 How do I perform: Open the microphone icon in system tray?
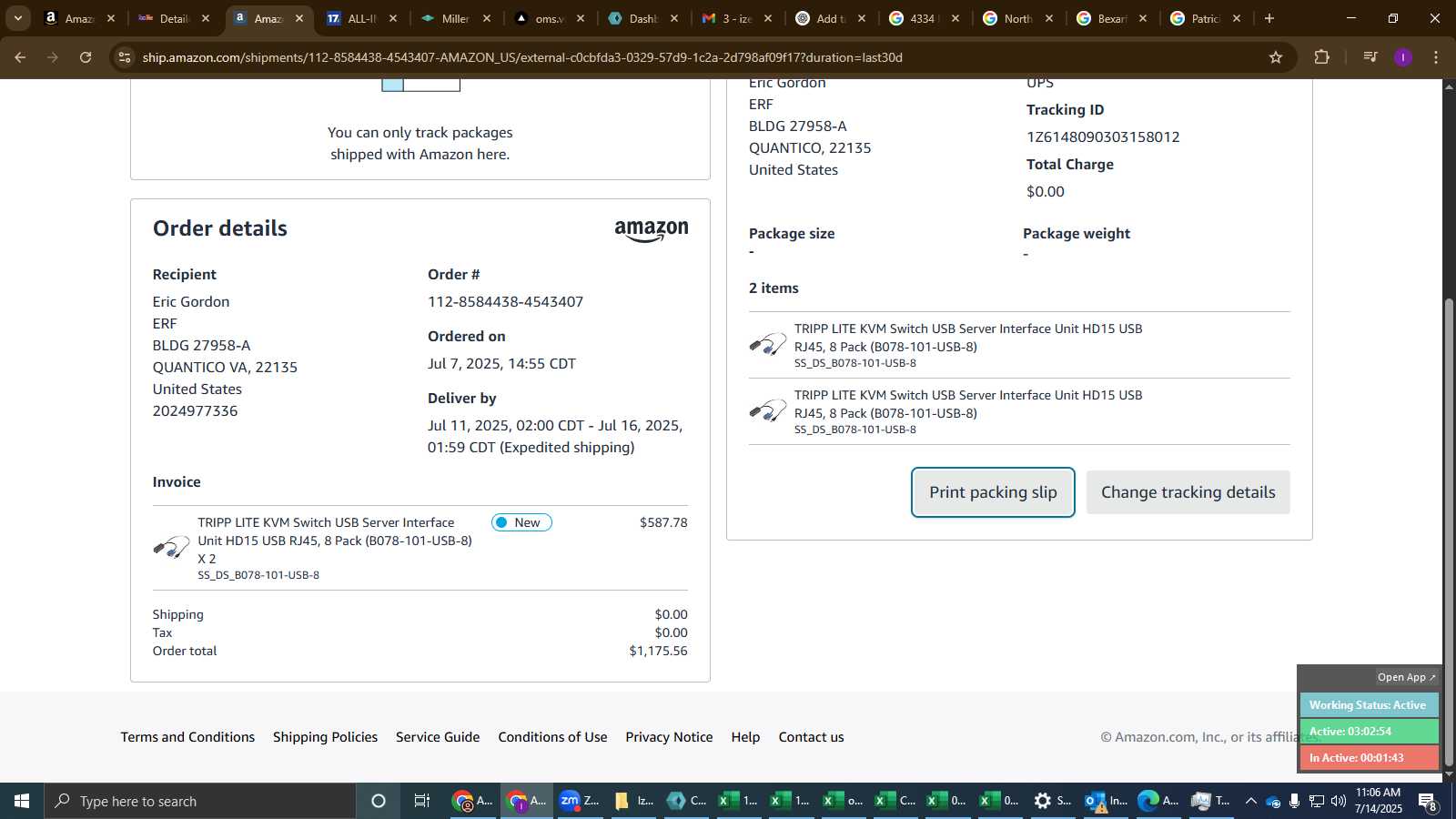(1295, 801)
